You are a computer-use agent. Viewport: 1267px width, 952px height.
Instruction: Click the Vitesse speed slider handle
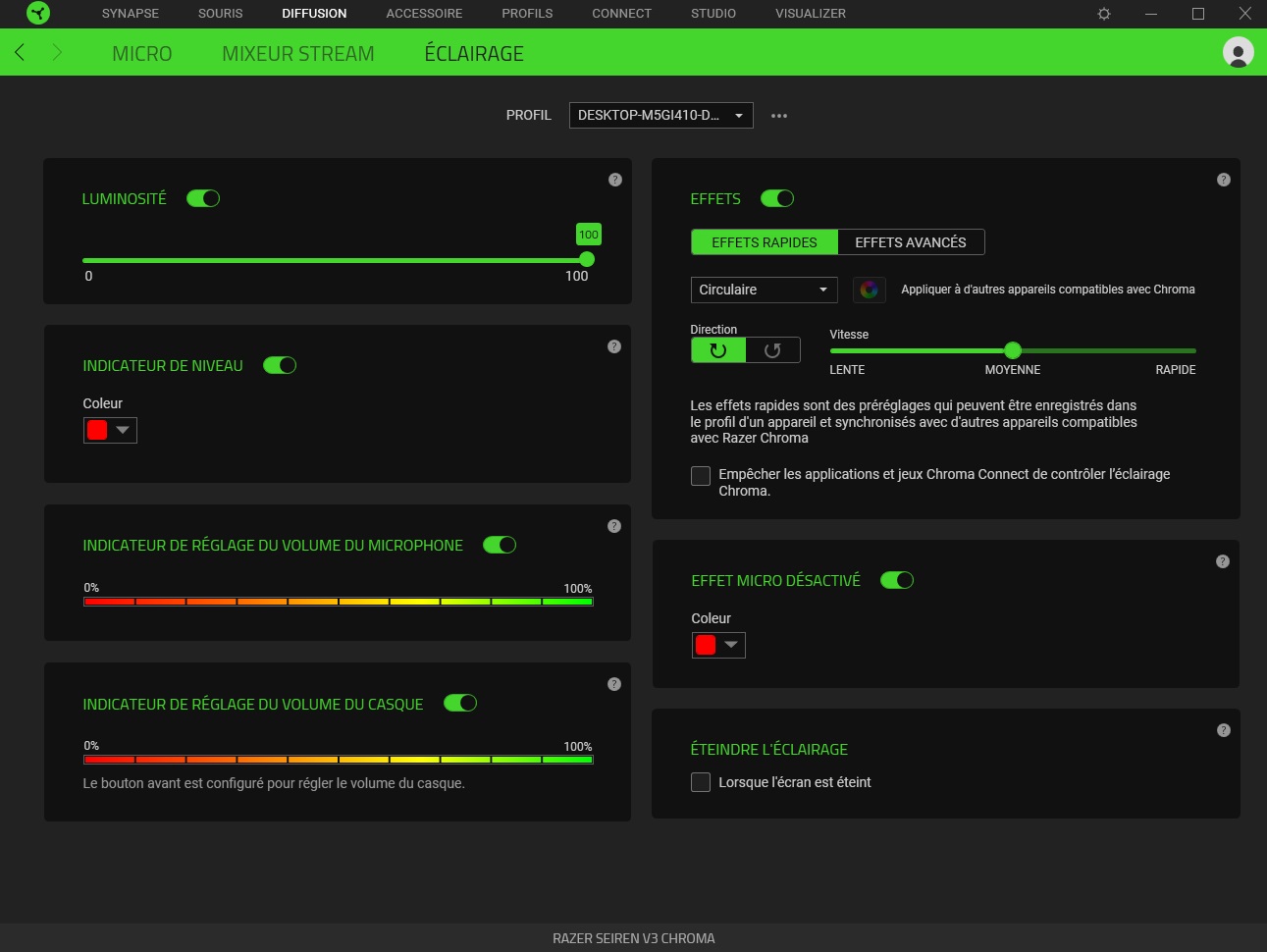click(x=1013, y=350)
